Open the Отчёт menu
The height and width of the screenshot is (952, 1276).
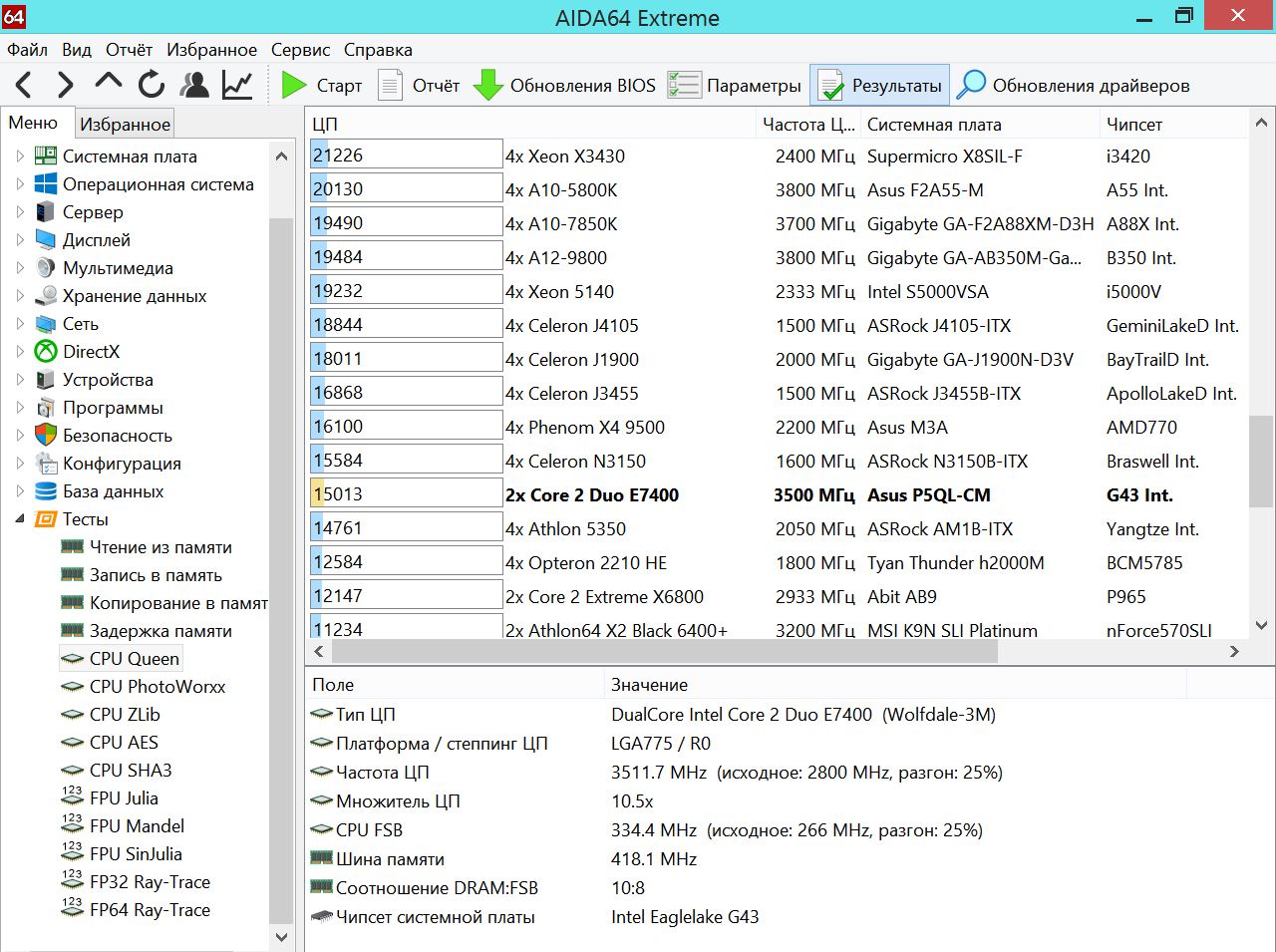pos(130,50)
